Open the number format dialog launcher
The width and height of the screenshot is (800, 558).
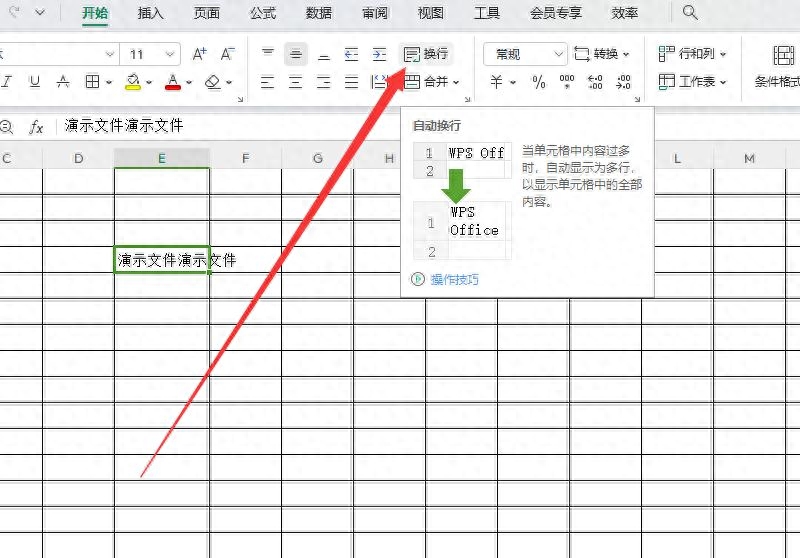click(637, 99)
